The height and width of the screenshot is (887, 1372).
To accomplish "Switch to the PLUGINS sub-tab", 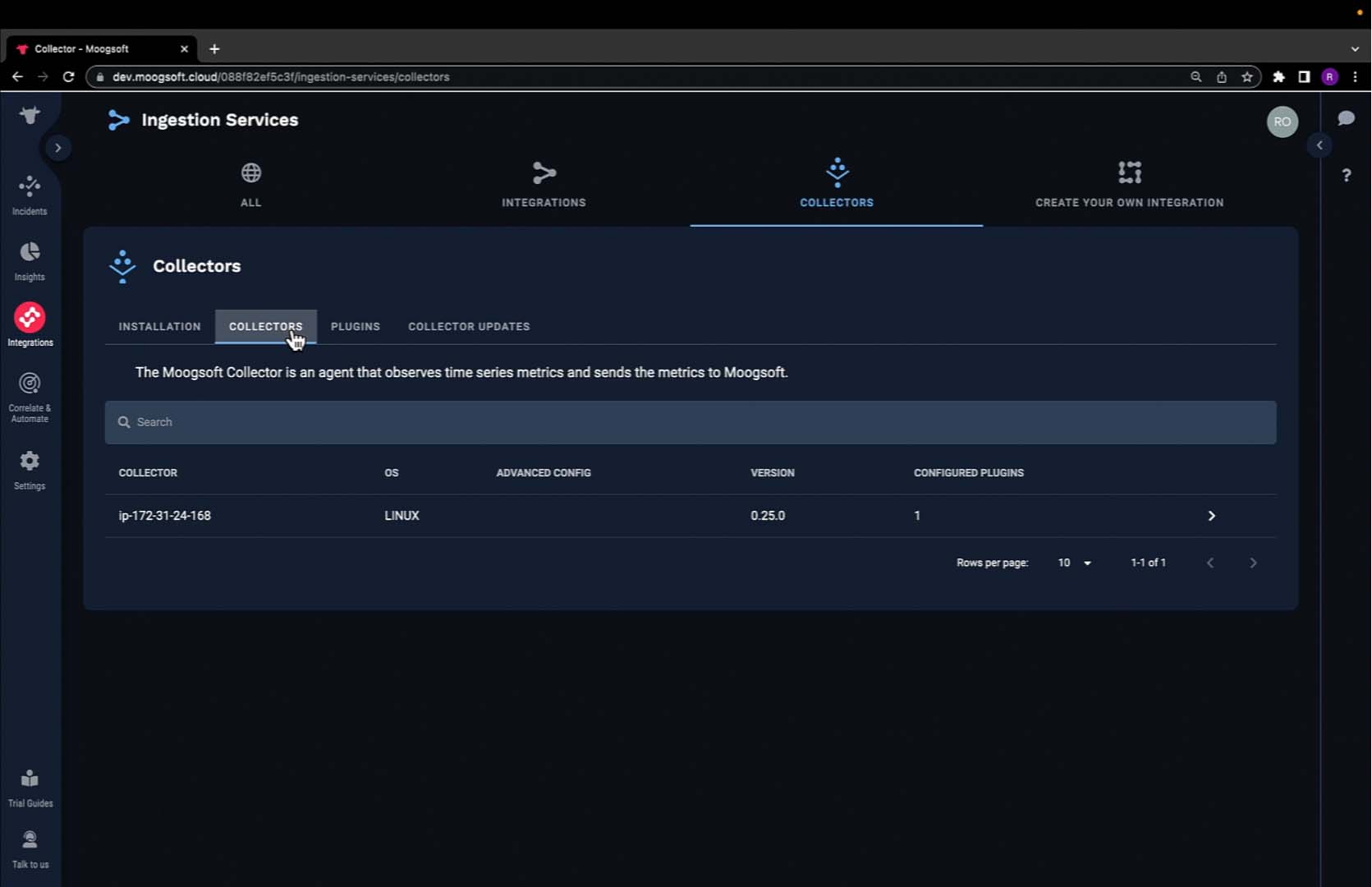I will (x=355, y=326).
